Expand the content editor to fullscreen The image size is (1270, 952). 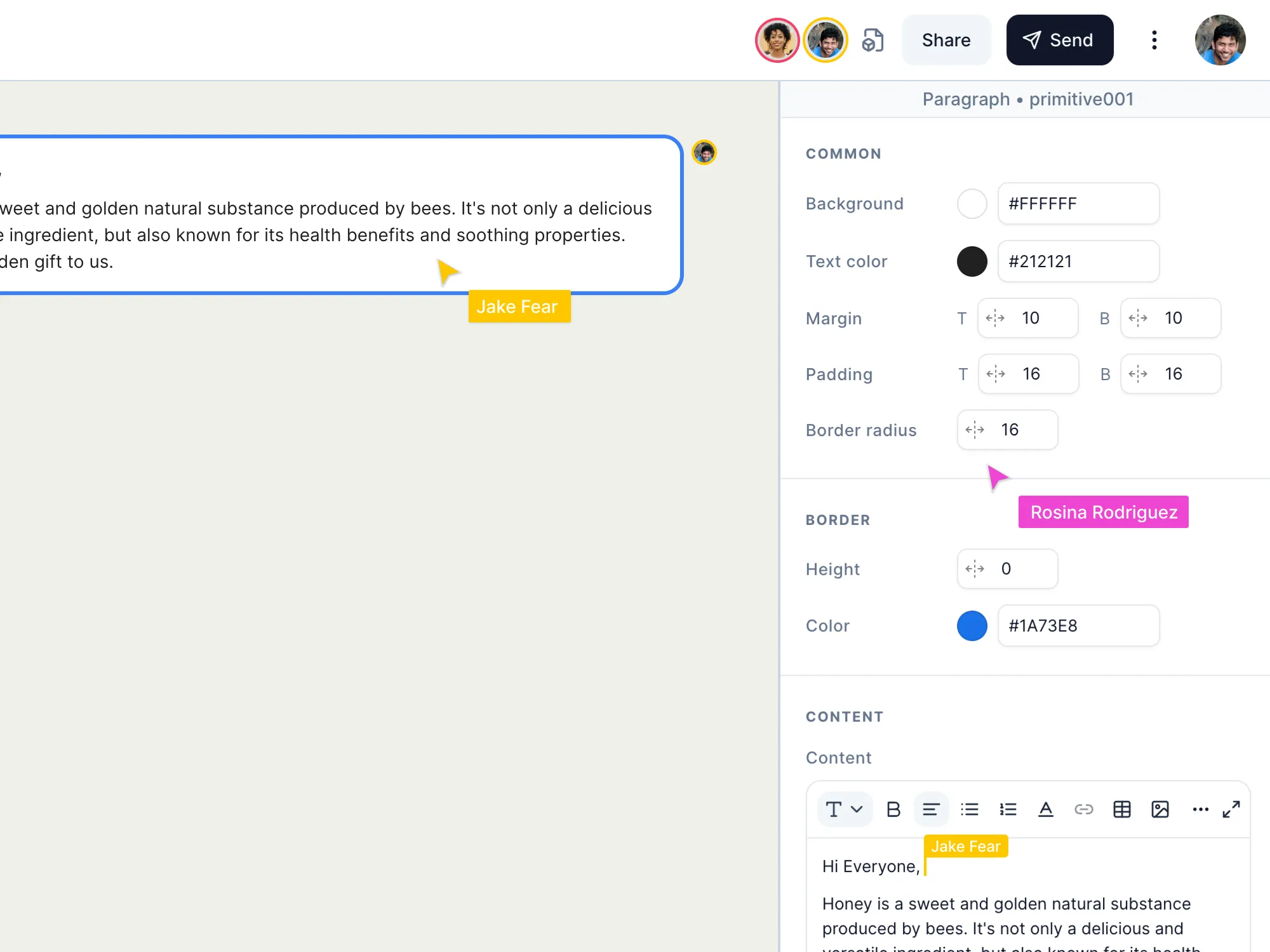click(x=1232, y=809)
